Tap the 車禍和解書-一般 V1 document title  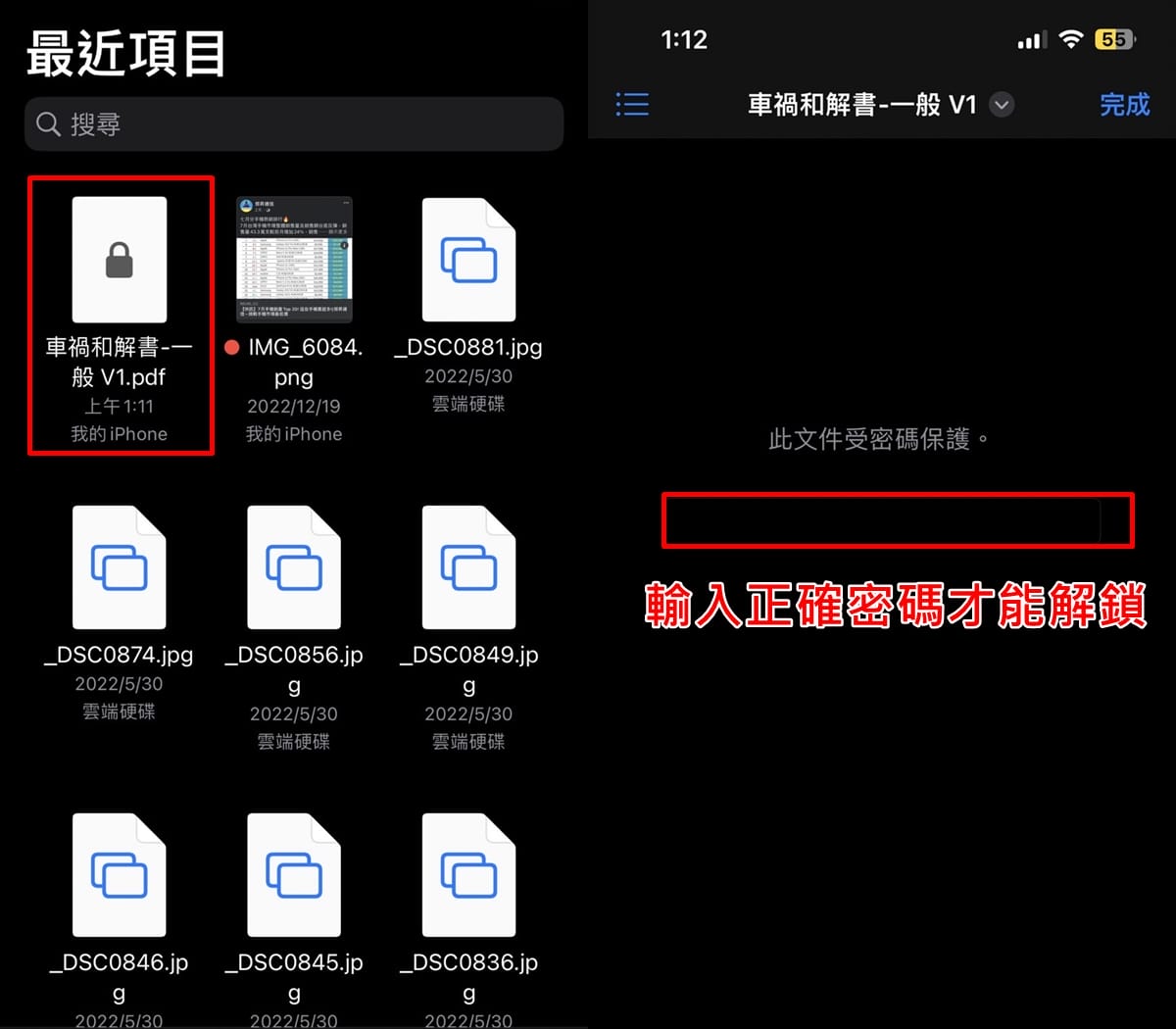862,105
